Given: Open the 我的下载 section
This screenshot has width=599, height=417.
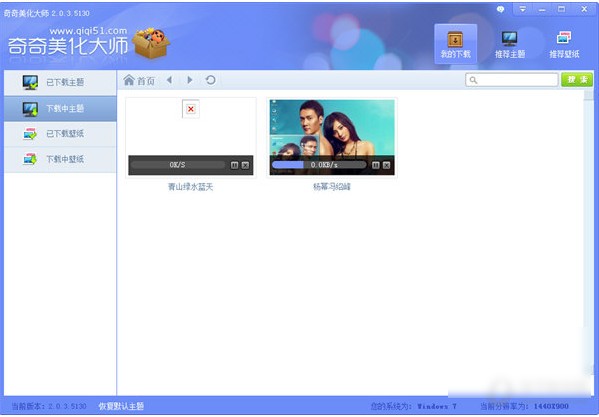Looking at the screenshot, I should (455, 44).
